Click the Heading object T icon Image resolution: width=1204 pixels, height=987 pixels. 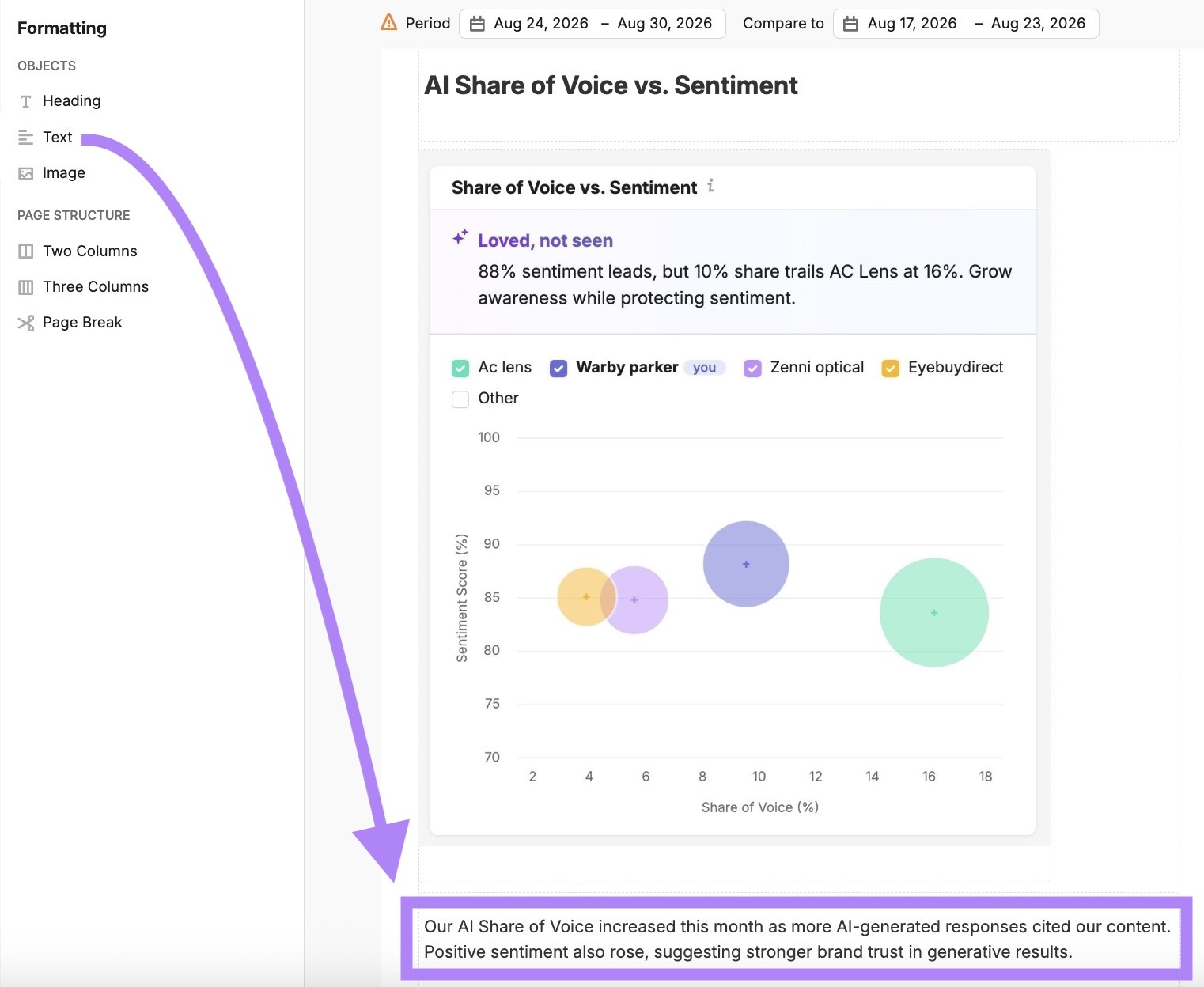[26, 101]
